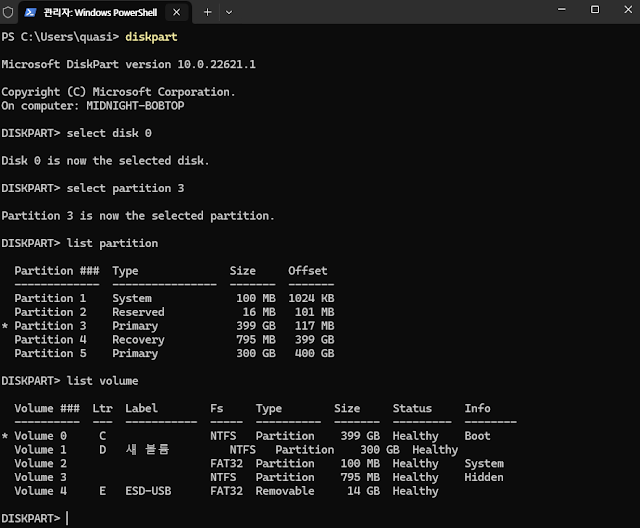Click the '14 GB' size on Volume 4 row
This screenshot has height=528, width=640.
pyautogui.click(x=364, y=491)
